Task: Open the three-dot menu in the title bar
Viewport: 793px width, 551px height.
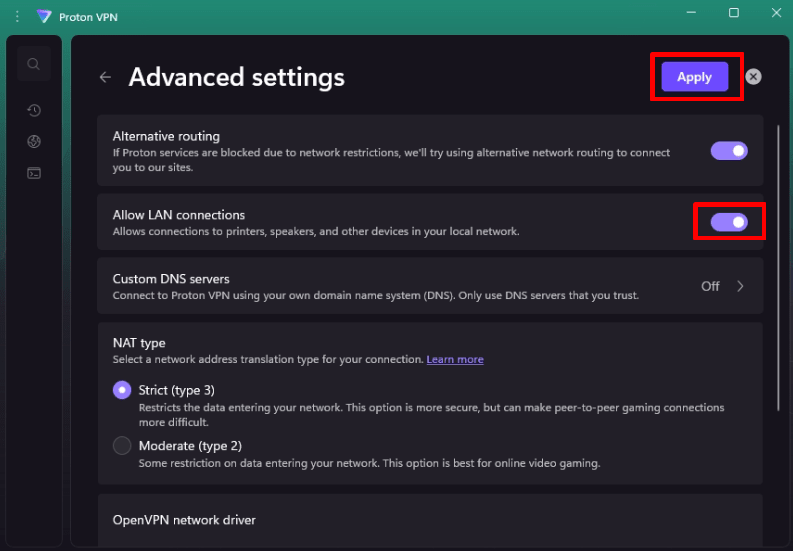Action: (17, 17)
